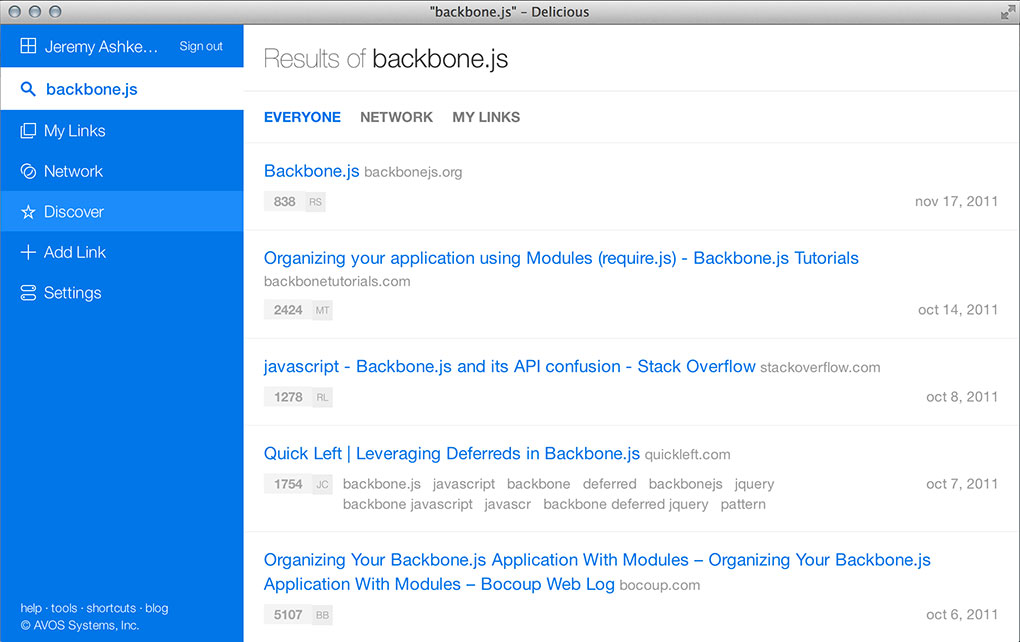The height and width of the screenshot is (642, 1020).
Task: Click the Discover star icon
Action: 28,212
